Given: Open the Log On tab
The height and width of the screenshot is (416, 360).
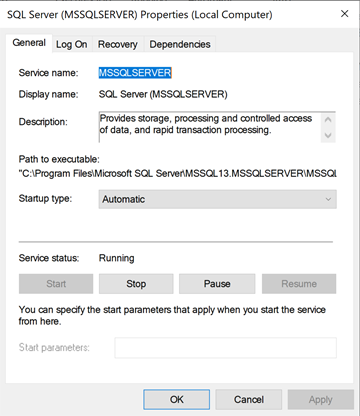Looking at the screenshot, I should click(72, 44).
